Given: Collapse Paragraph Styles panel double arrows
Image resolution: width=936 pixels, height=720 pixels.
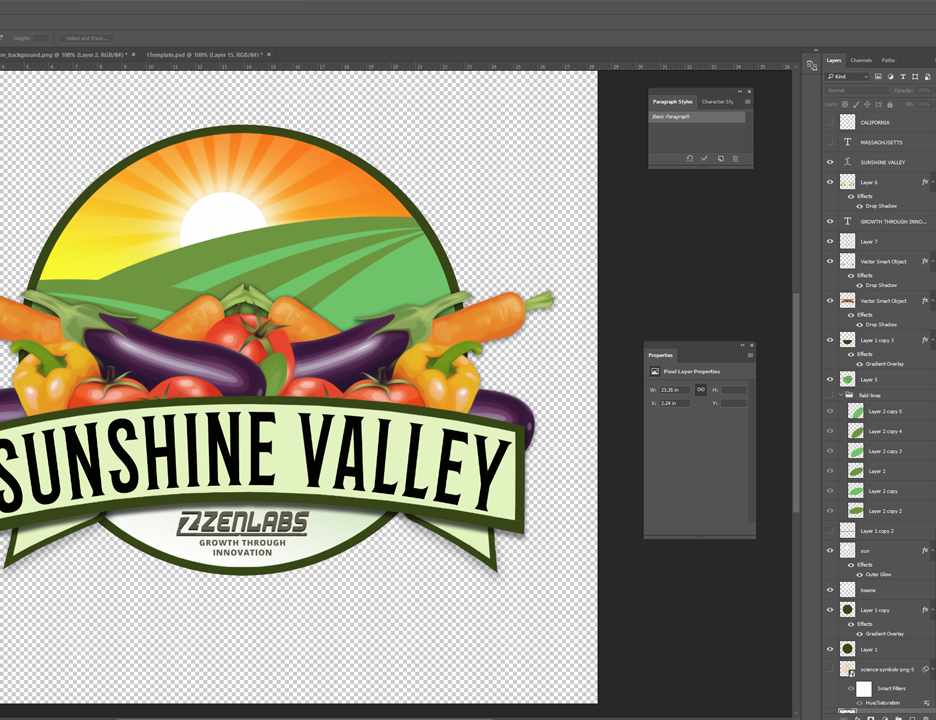Looking at the screenshot, I should [x=740, y=91].
